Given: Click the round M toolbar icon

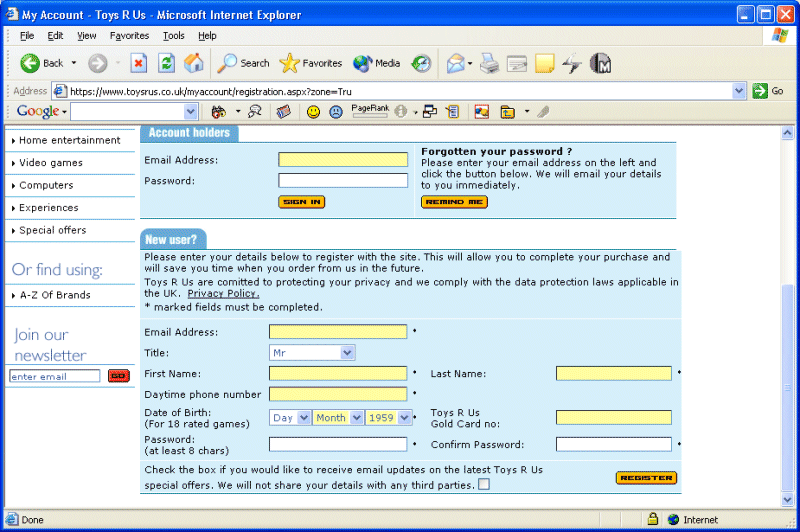Looking at the screenshot, I should pos(600,63).
